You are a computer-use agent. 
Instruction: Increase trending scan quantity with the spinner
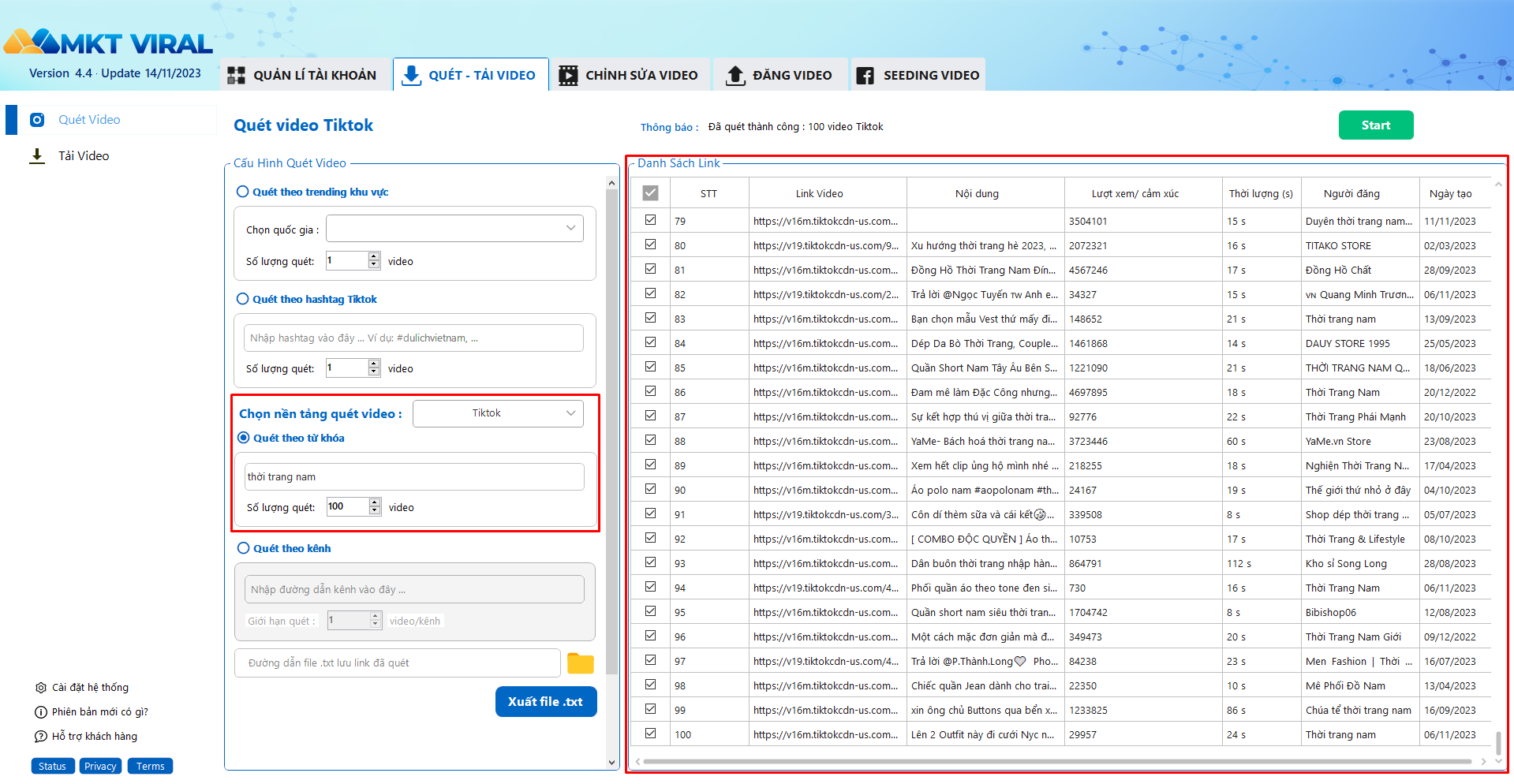374,256
